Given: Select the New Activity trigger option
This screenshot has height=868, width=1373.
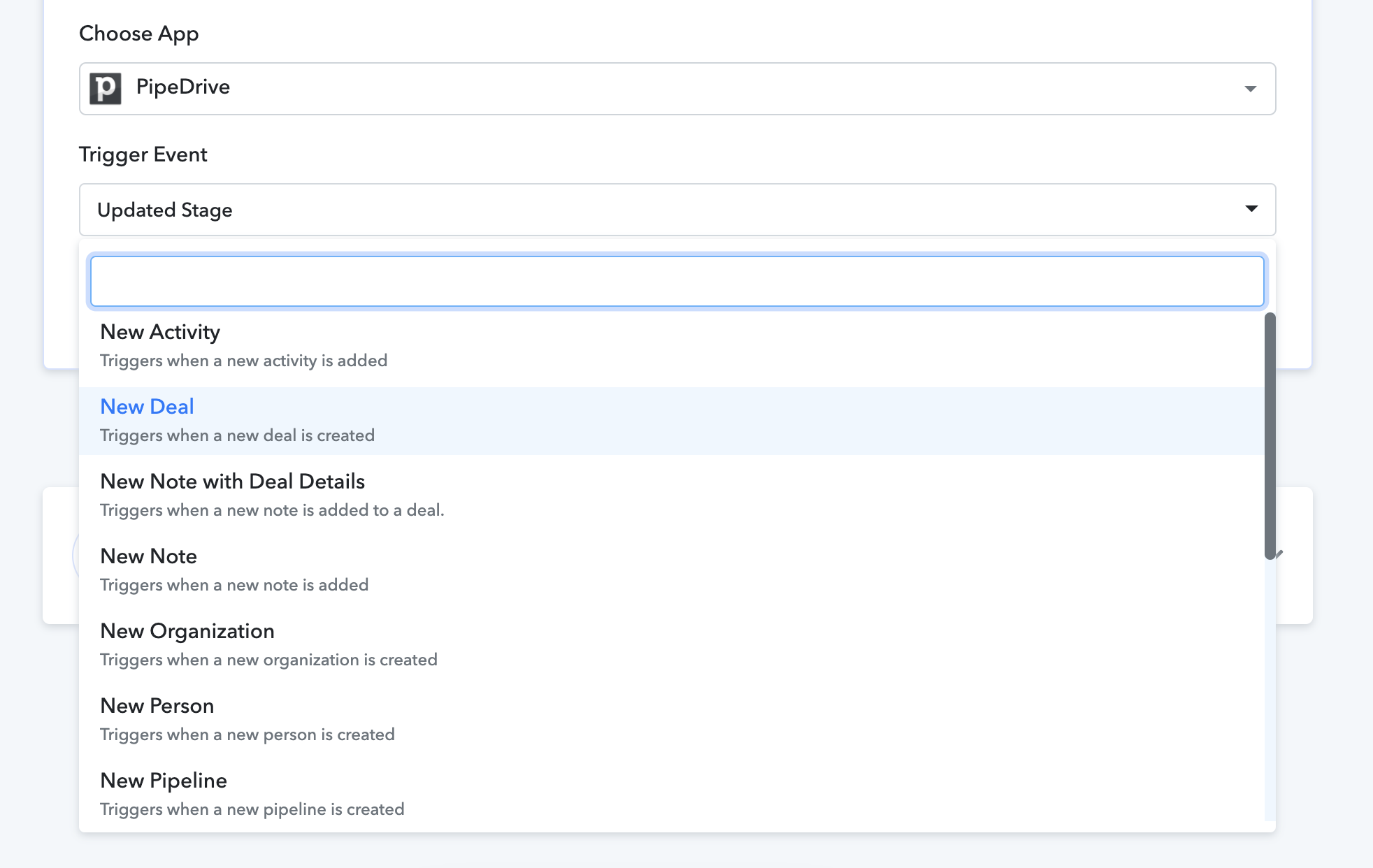Looking at the screenshot, I should click(x=672, y=346).
